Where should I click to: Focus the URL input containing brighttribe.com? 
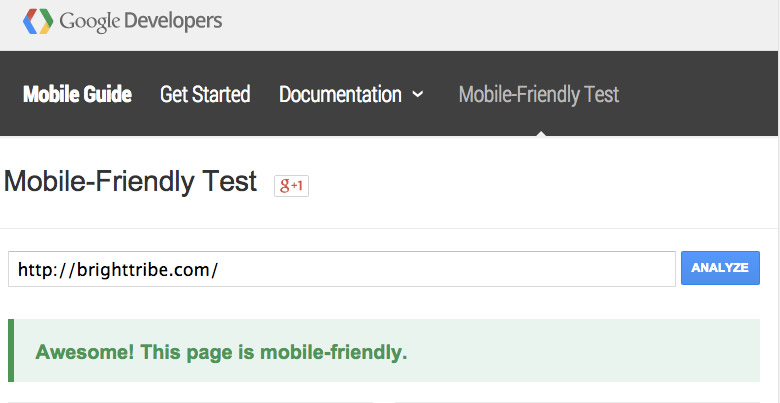pos(342,269)
